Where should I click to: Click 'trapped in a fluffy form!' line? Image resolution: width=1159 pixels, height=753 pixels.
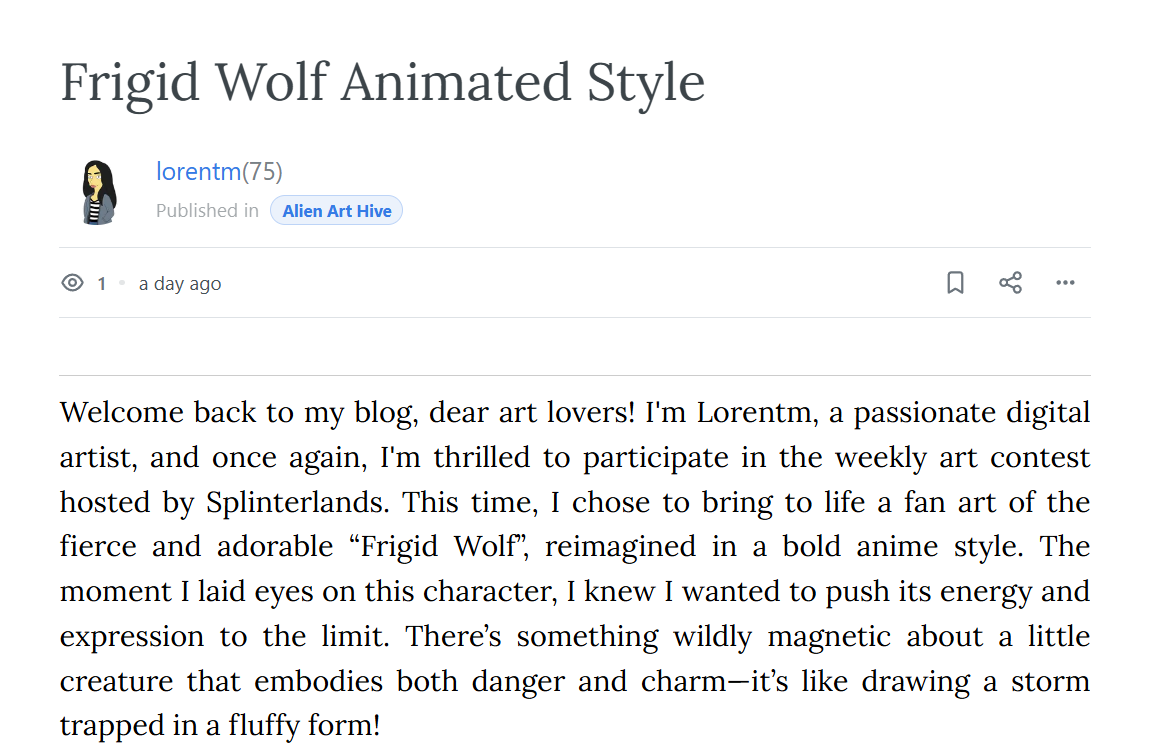220,726
